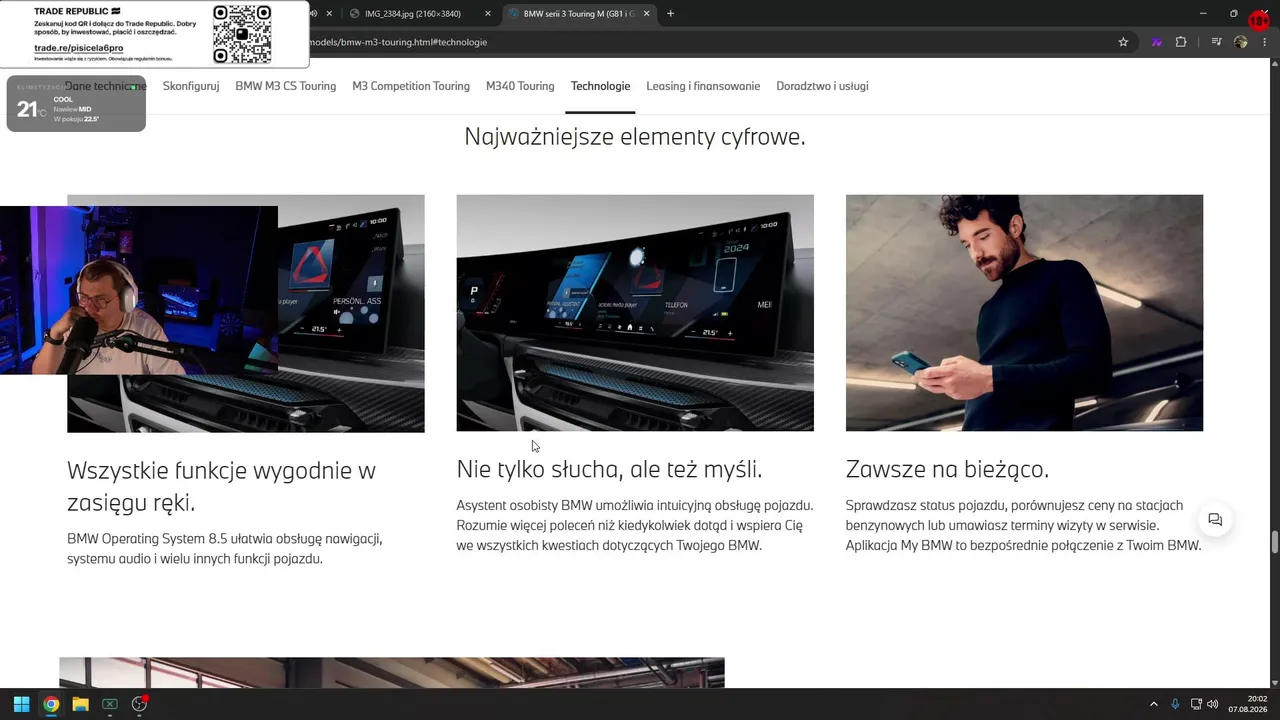Open the volume speaker icon in tray
This screenshot has height=720, width=1280.
pos(1213,704)
